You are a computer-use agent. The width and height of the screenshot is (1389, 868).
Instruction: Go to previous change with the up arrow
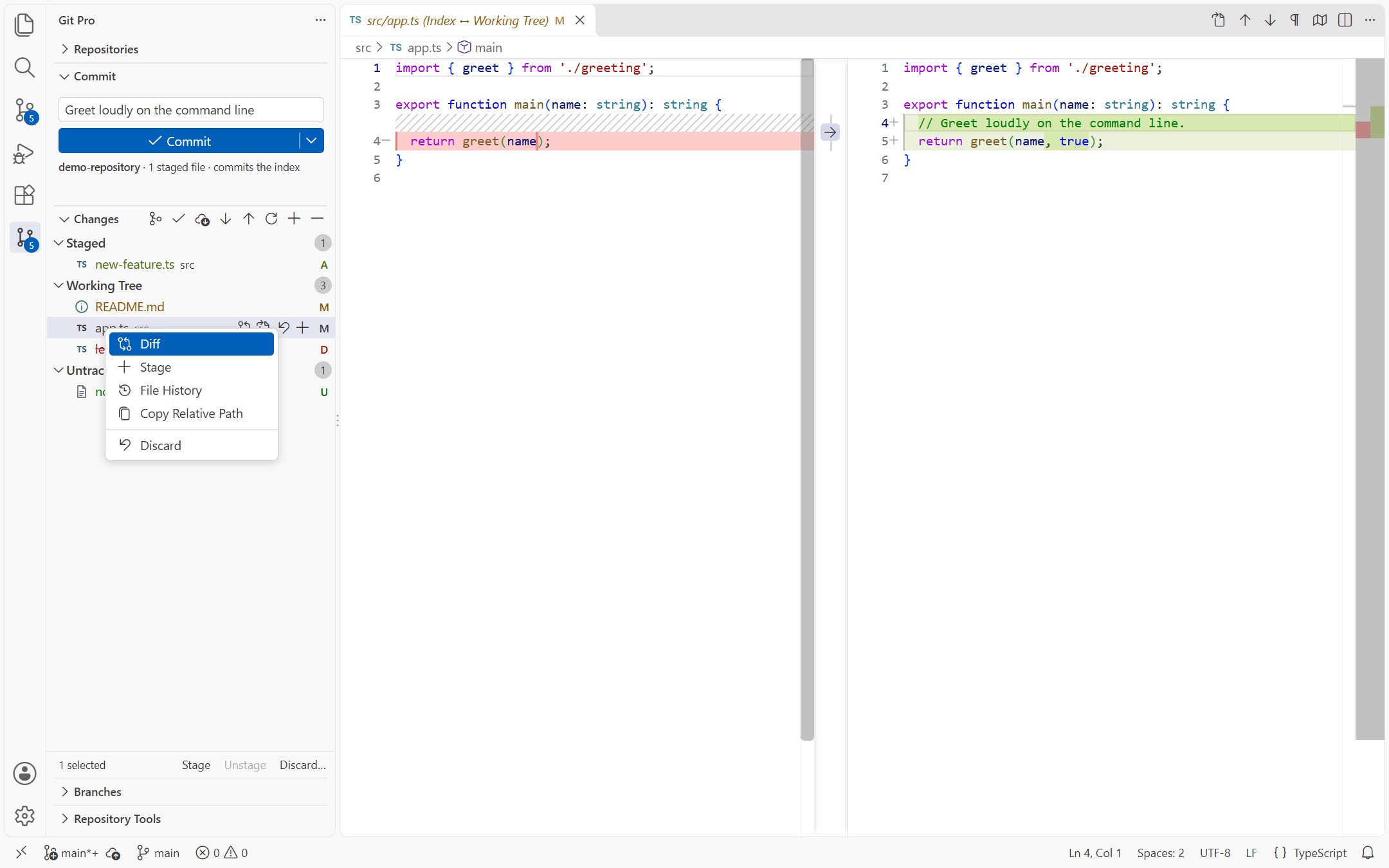click(1245, 20)
